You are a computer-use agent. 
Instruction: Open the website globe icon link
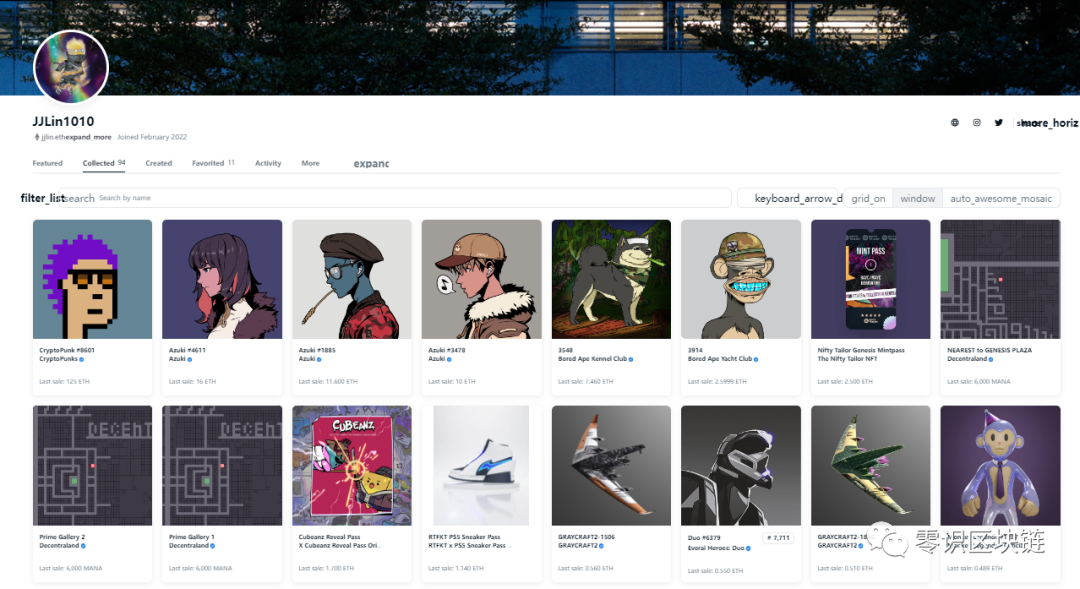tap(955, 123)
